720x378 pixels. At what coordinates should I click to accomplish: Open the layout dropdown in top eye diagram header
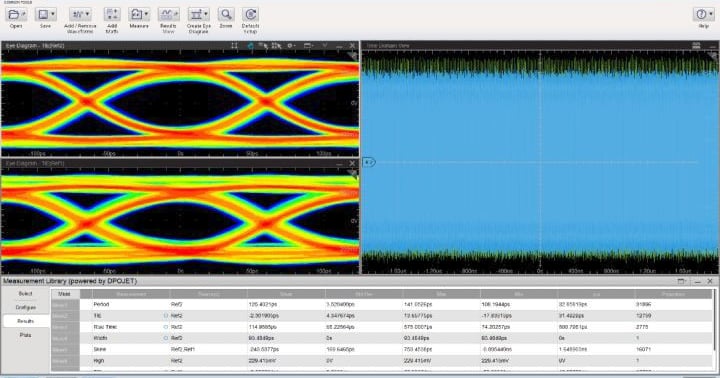[x=308, y=45]
